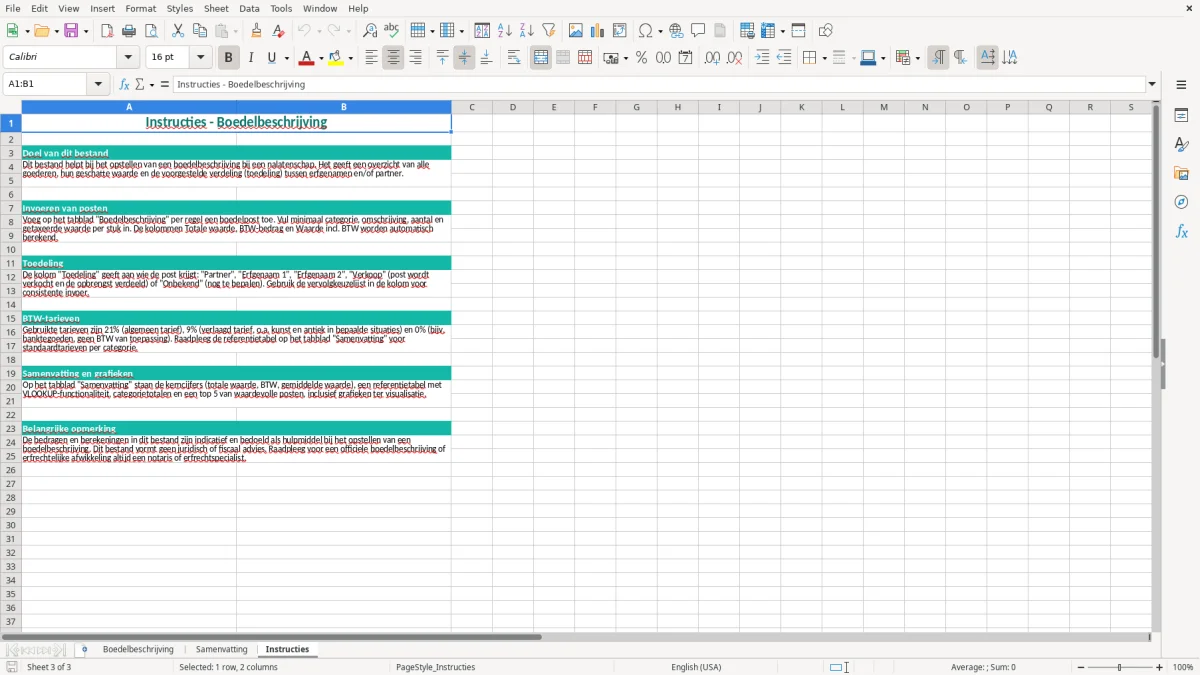Toggle Center Horizontally alignment
The image size is (1200, 675).
393,58
